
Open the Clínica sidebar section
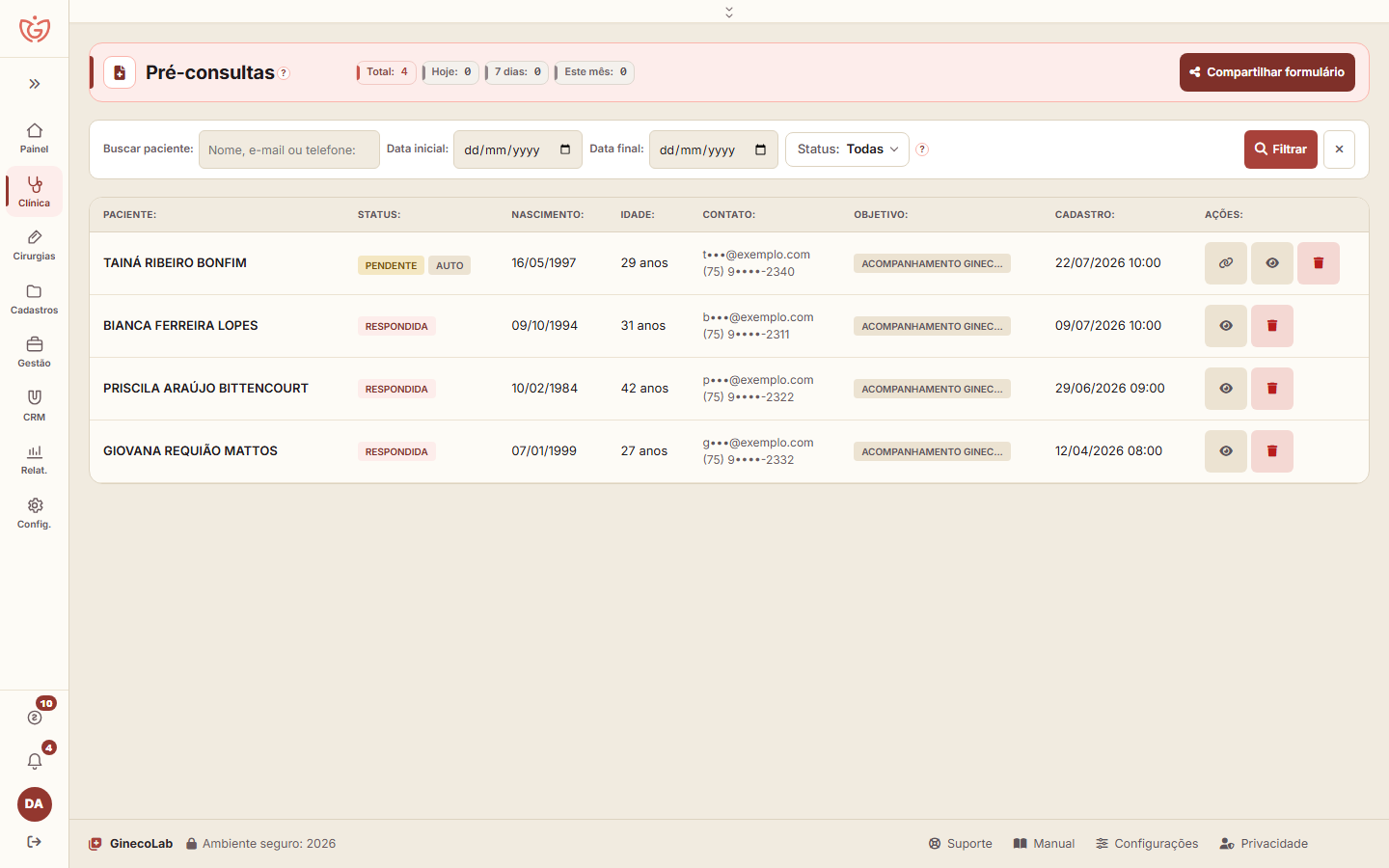pyautogui.click(x=35, y=191)
